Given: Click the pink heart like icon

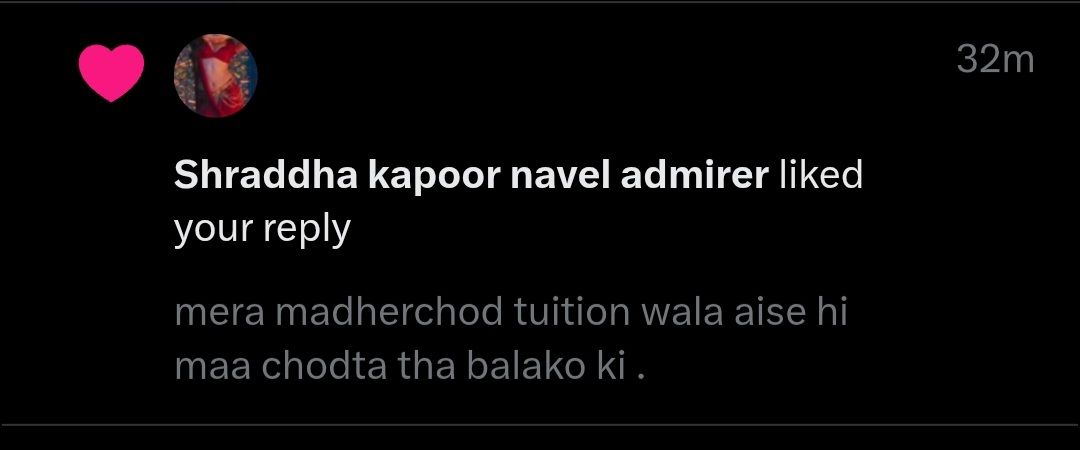Looking at the screenshot, I should point(111,74).
